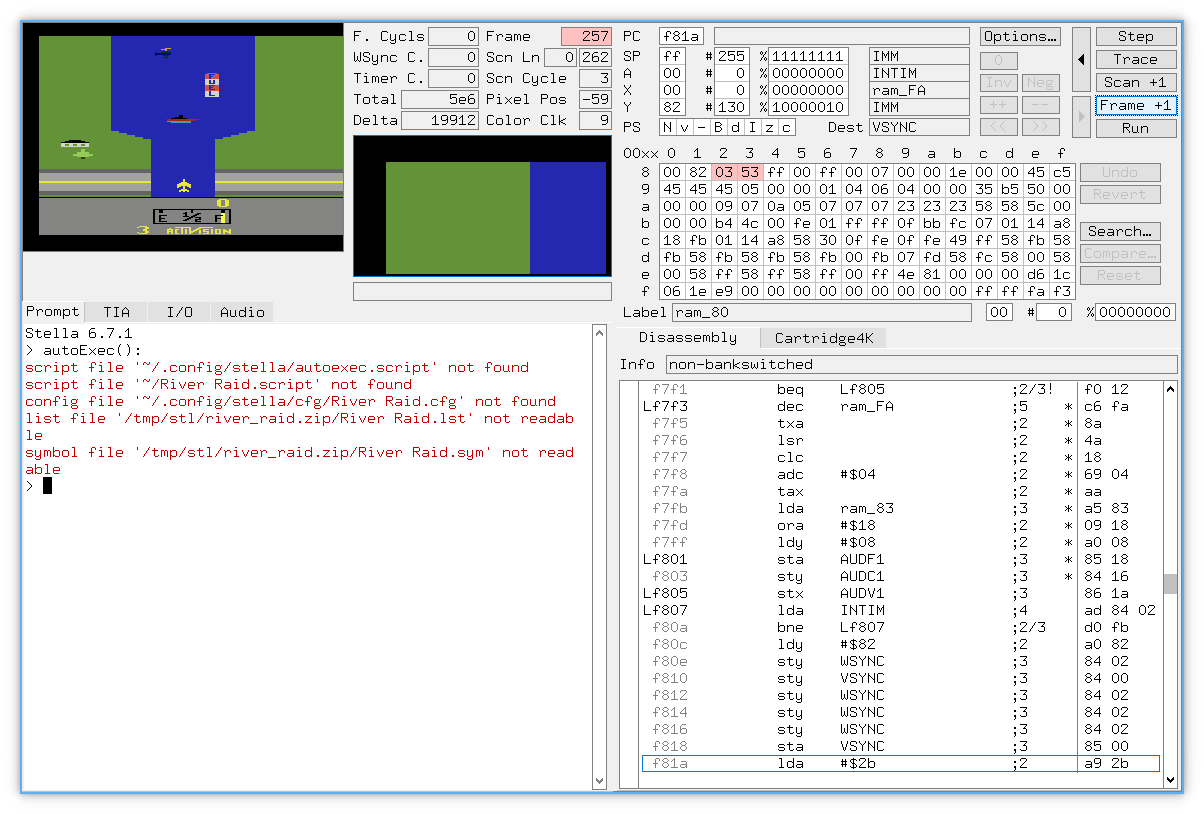Click the decrement -- button

point(1039,105)
